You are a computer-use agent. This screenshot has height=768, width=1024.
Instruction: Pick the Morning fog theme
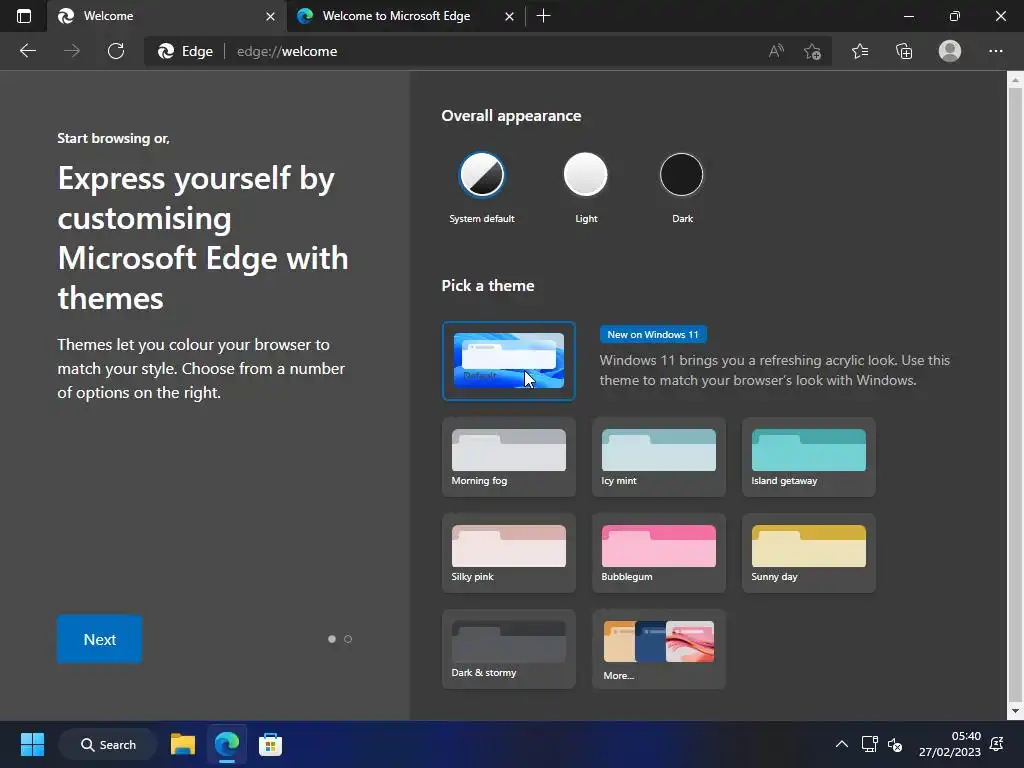(x=509, y=457)
